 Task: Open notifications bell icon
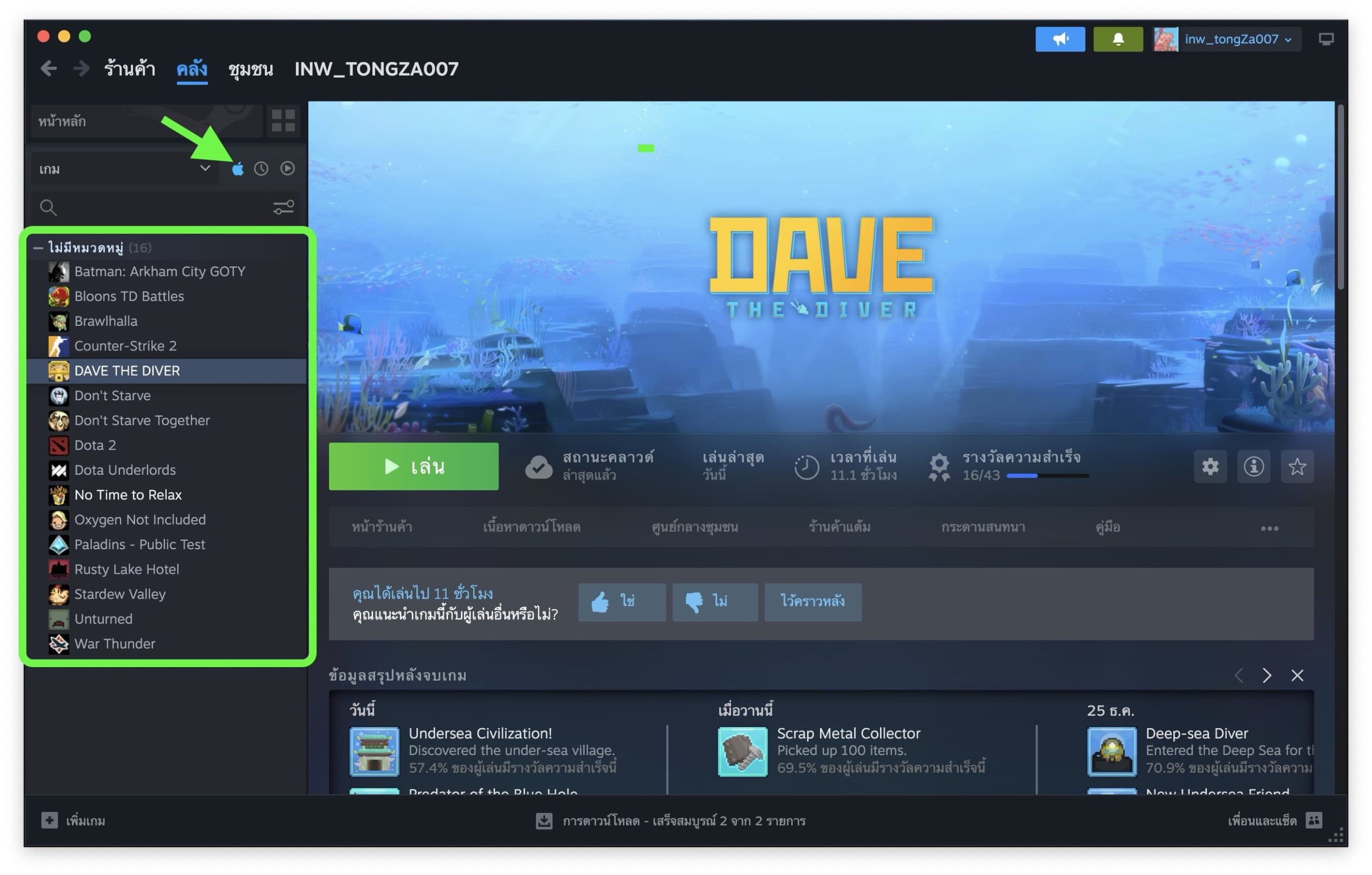(x=1117, y=39)
